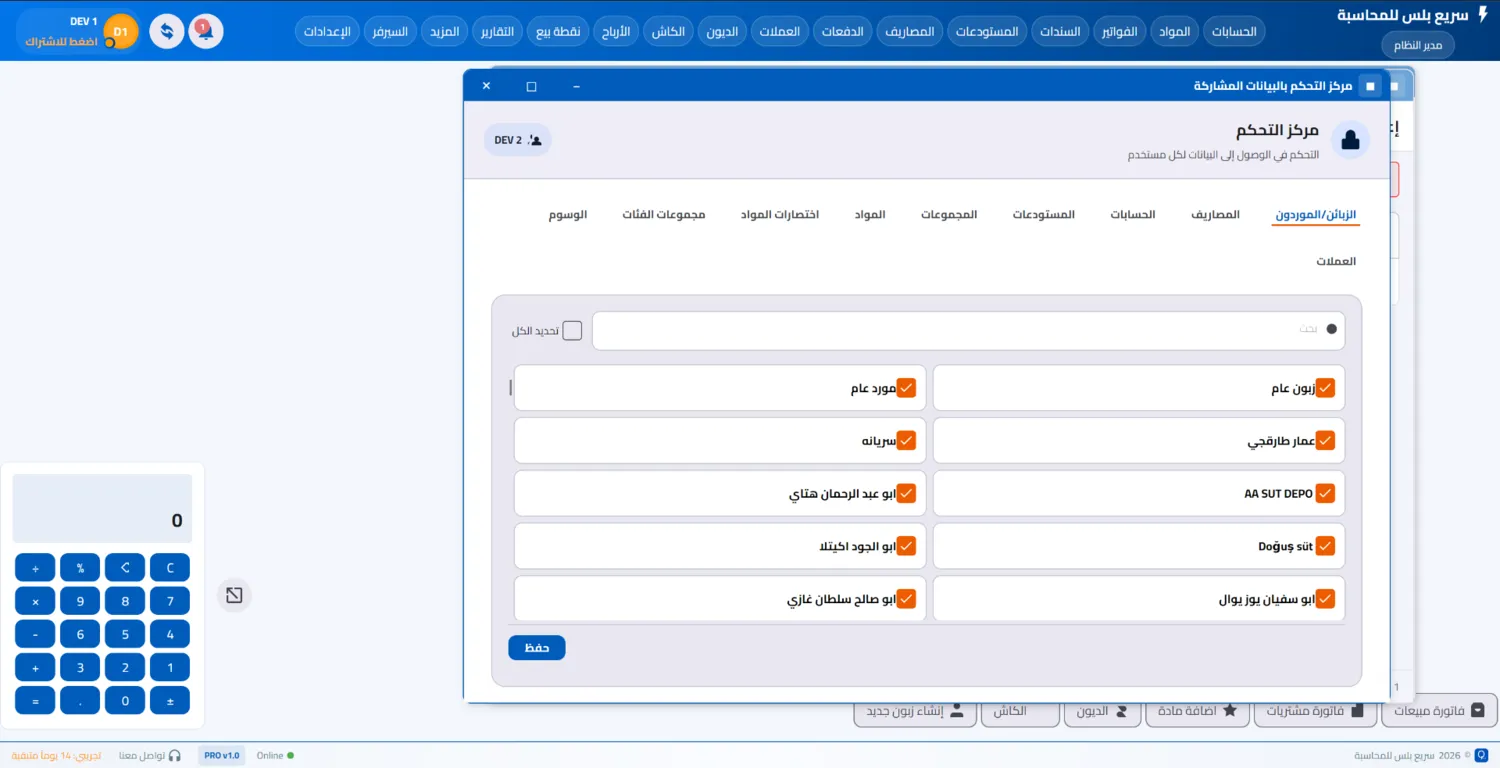Click the مدير النظام button

1418,45
